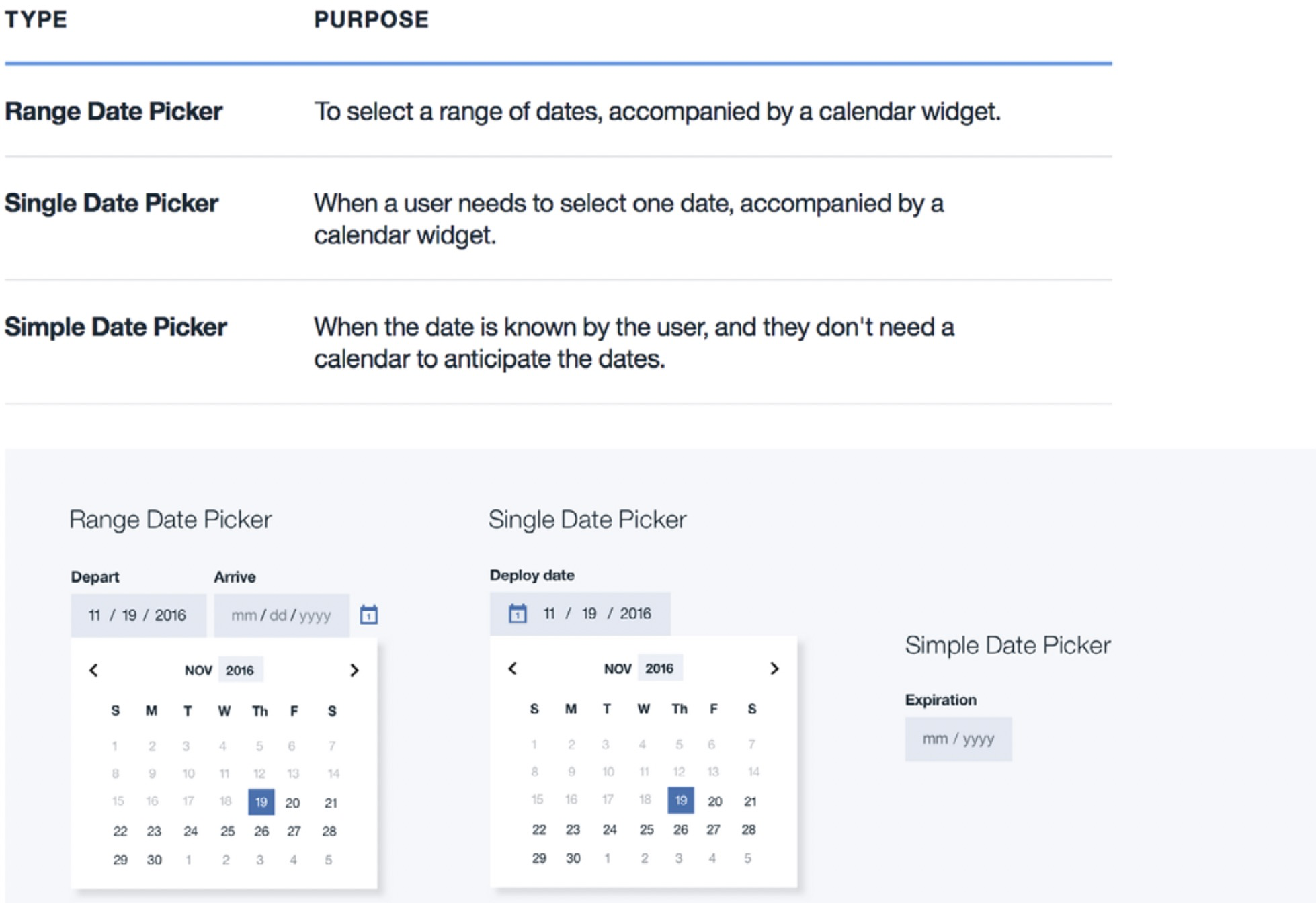Screen dimensions: 1316x903
Task: Go to the next month in the Range Date Picker
Action: [x=354, y=670]
